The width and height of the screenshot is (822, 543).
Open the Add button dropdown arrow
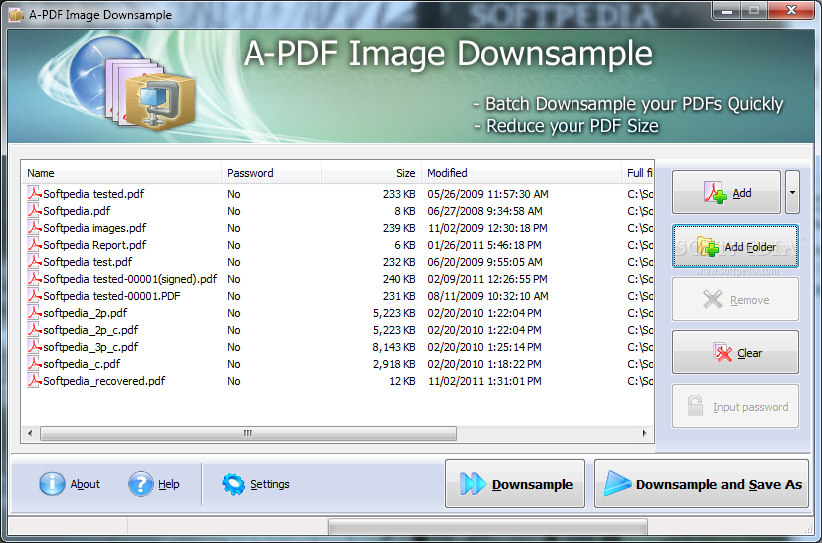pyautogui.click(x=792, y=192)
